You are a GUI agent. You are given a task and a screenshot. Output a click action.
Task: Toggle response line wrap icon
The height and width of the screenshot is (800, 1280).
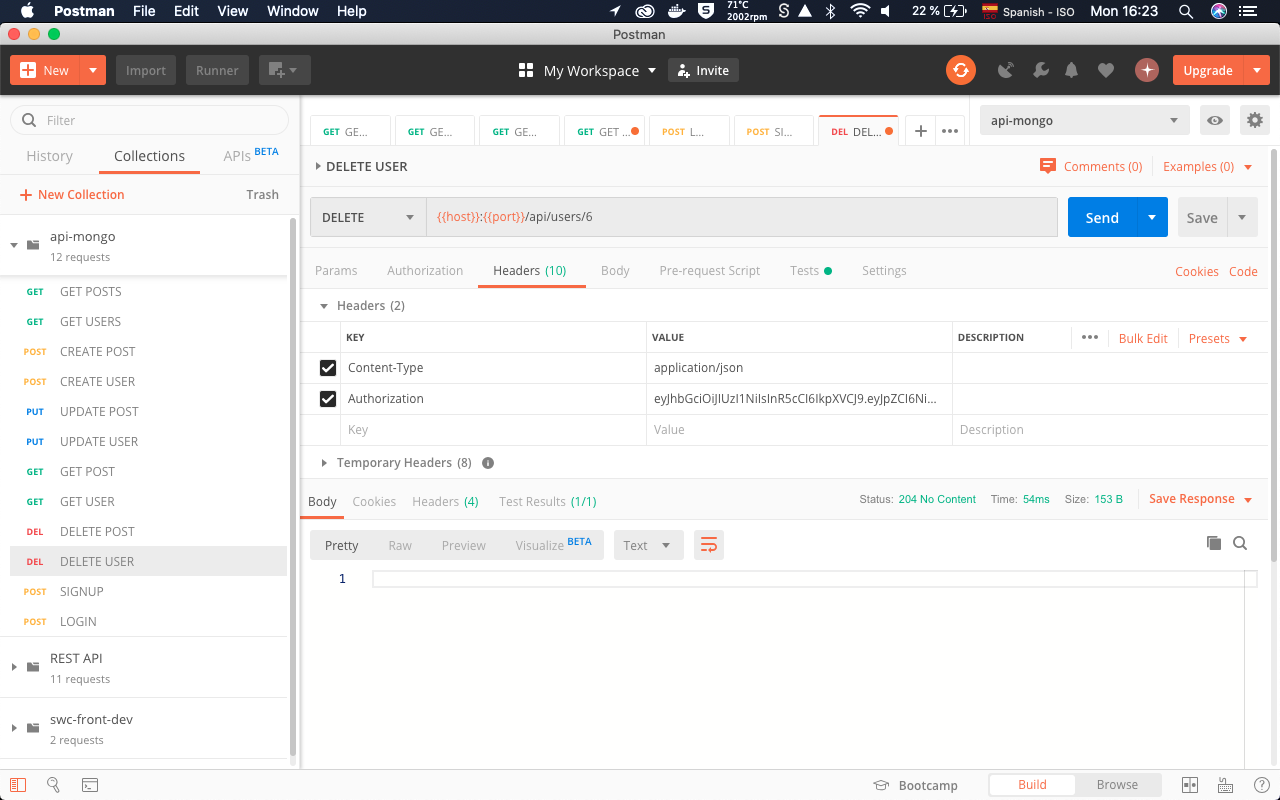pos(709,545)
